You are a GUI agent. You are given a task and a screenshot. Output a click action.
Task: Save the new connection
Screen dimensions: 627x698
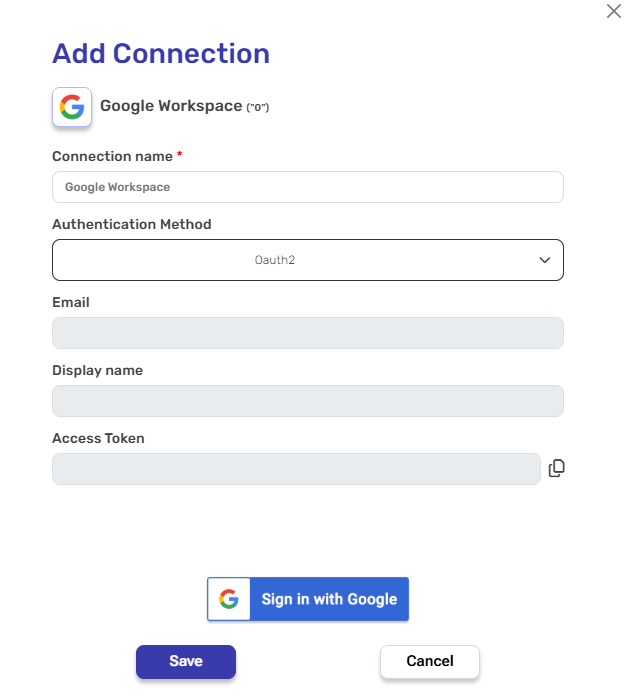coord(186,661)
